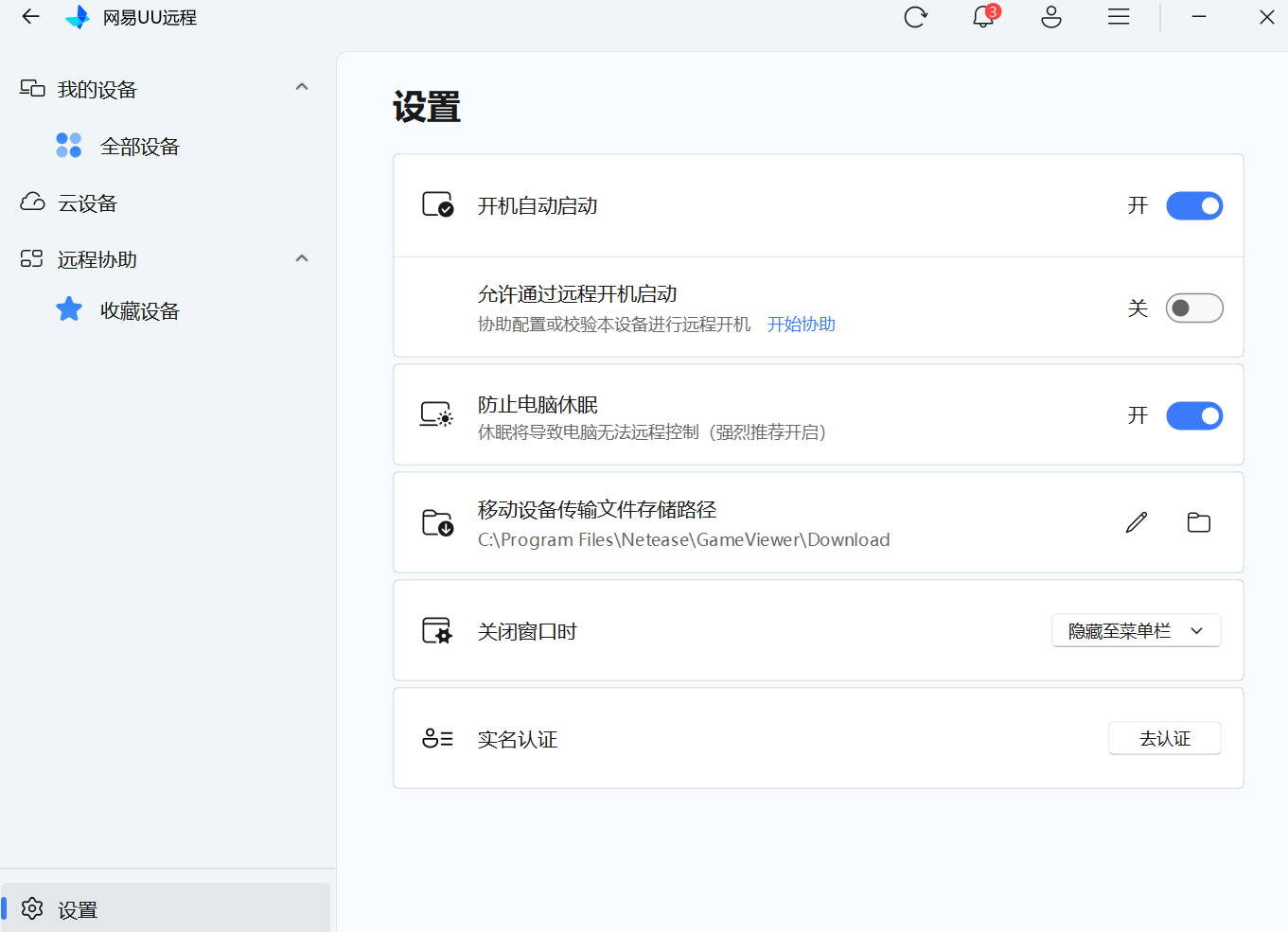The image size is (1288, 932).
Task: Click the refresh icon in title bar
Action: coord(915,17)
